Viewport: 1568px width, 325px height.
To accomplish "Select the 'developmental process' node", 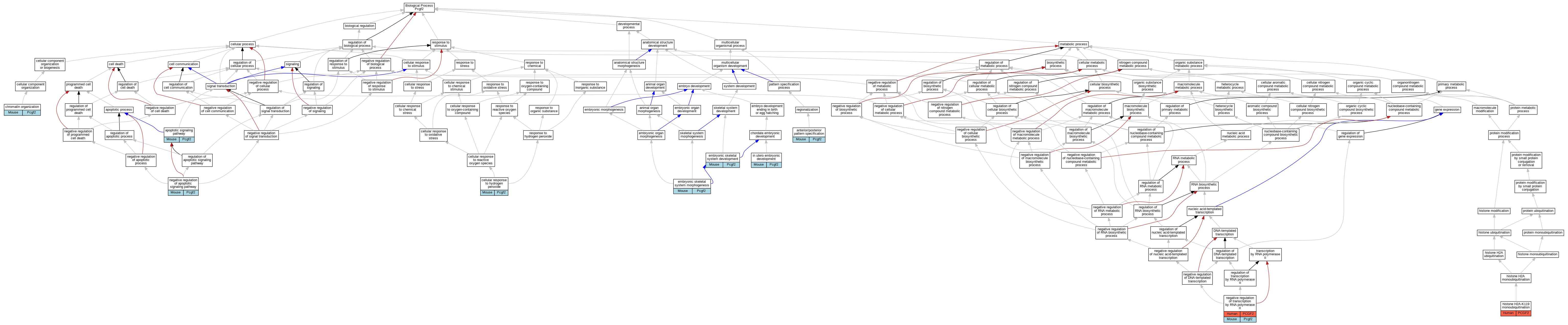I will [629, 26].
